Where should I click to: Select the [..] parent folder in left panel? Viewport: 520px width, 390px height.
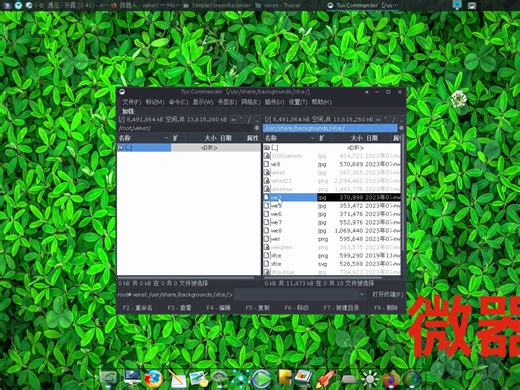pos(189,147)
